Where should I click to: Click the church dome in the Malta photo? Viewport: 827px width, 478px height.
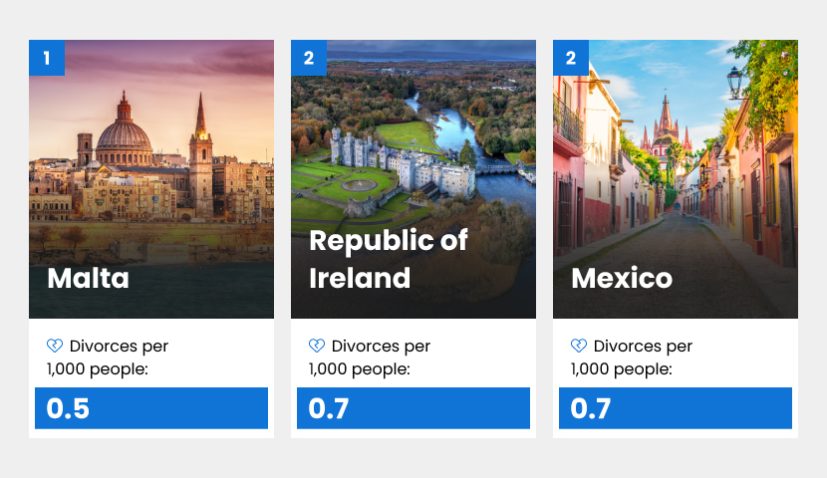point(124,133)
